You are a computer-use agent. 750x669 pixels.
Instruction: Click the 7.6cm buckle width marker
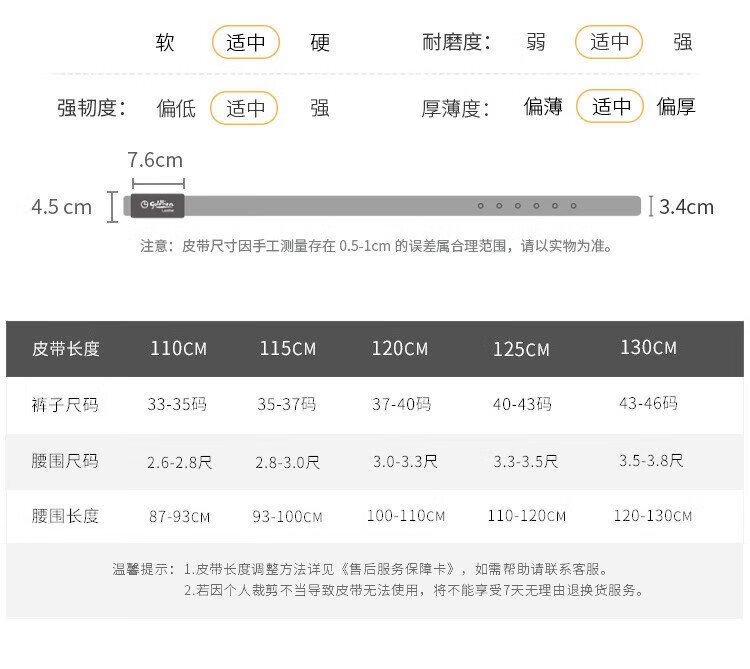point(156,161)
